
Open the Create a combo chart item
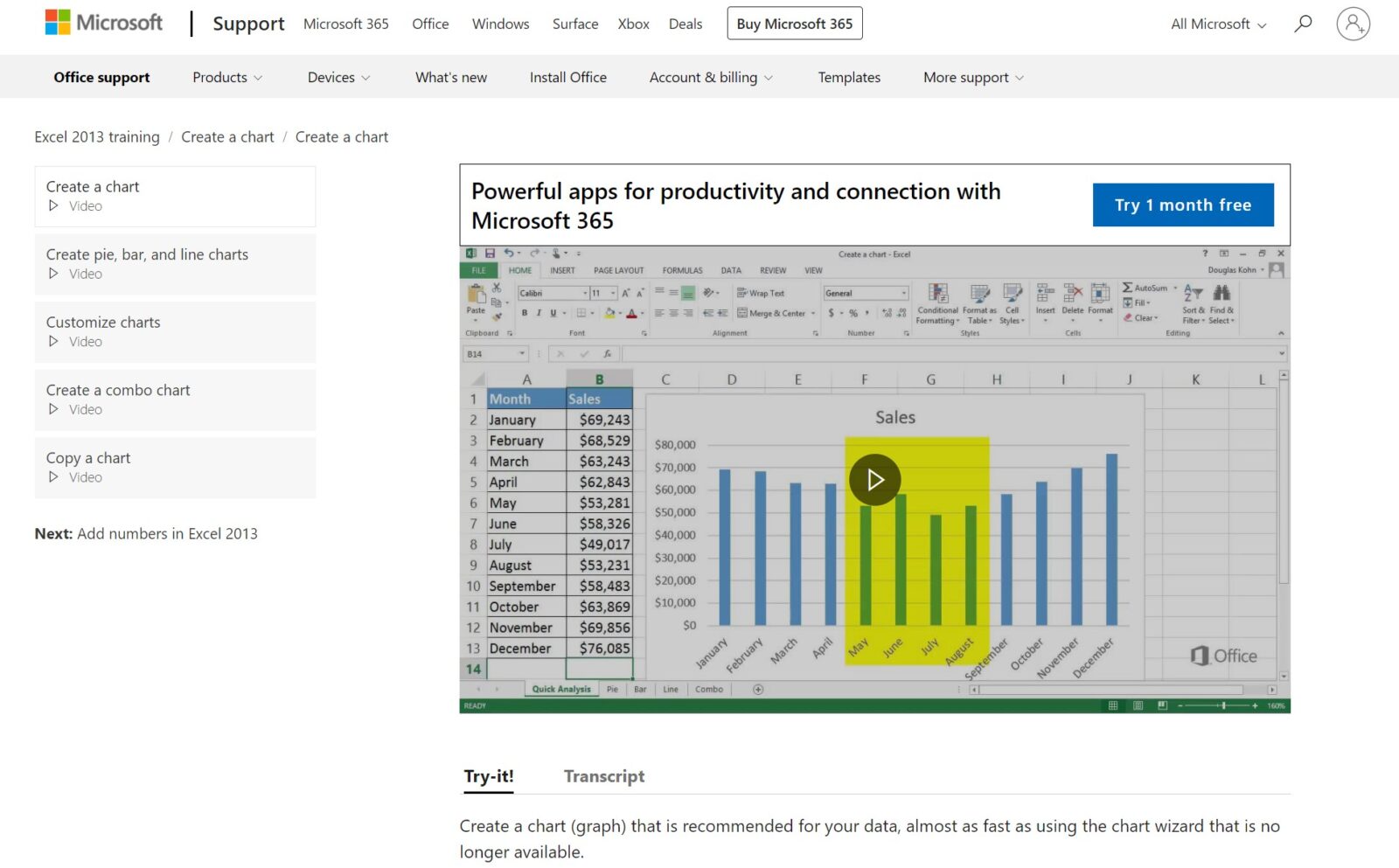175,399
